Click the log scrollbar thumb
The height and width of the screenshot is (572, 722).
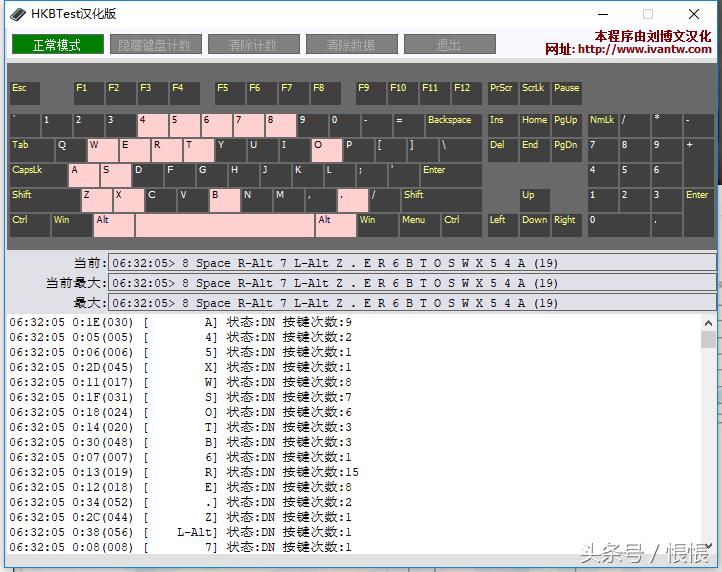[x=708, y=340]
